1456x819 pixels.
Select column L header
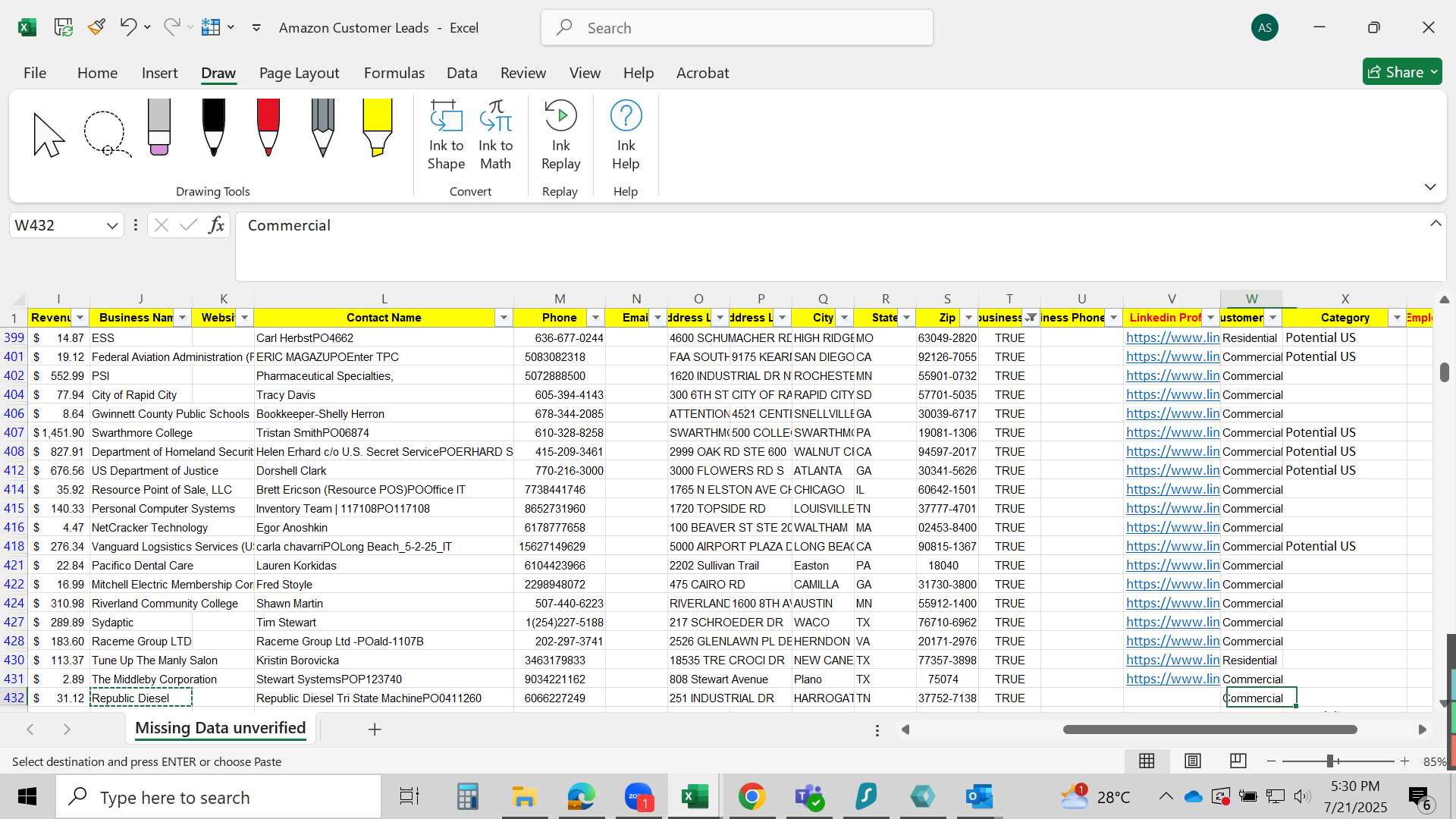pos(384,299)
